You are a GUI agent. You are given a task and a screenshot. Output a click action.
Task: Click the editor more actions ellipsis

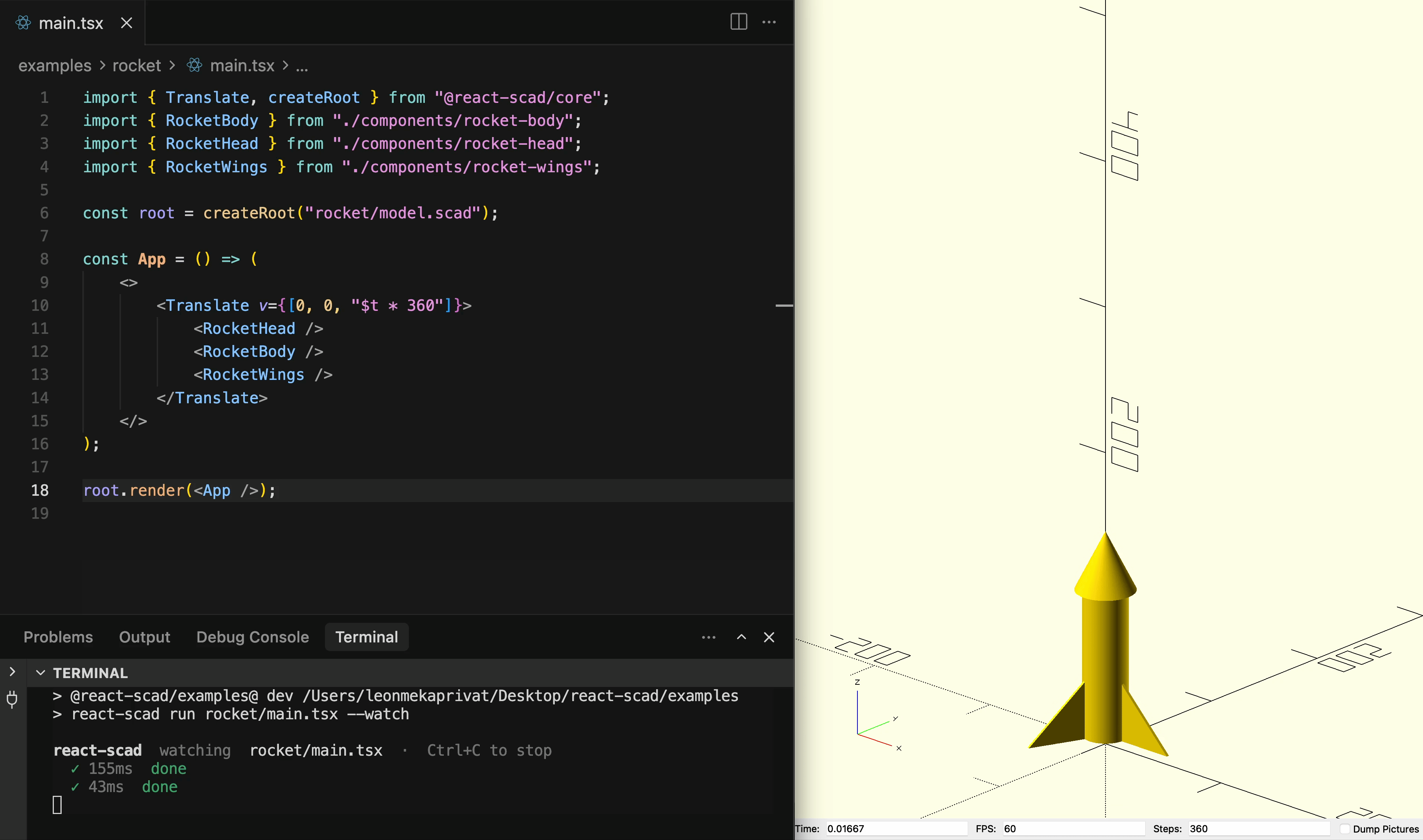point(769,23)
